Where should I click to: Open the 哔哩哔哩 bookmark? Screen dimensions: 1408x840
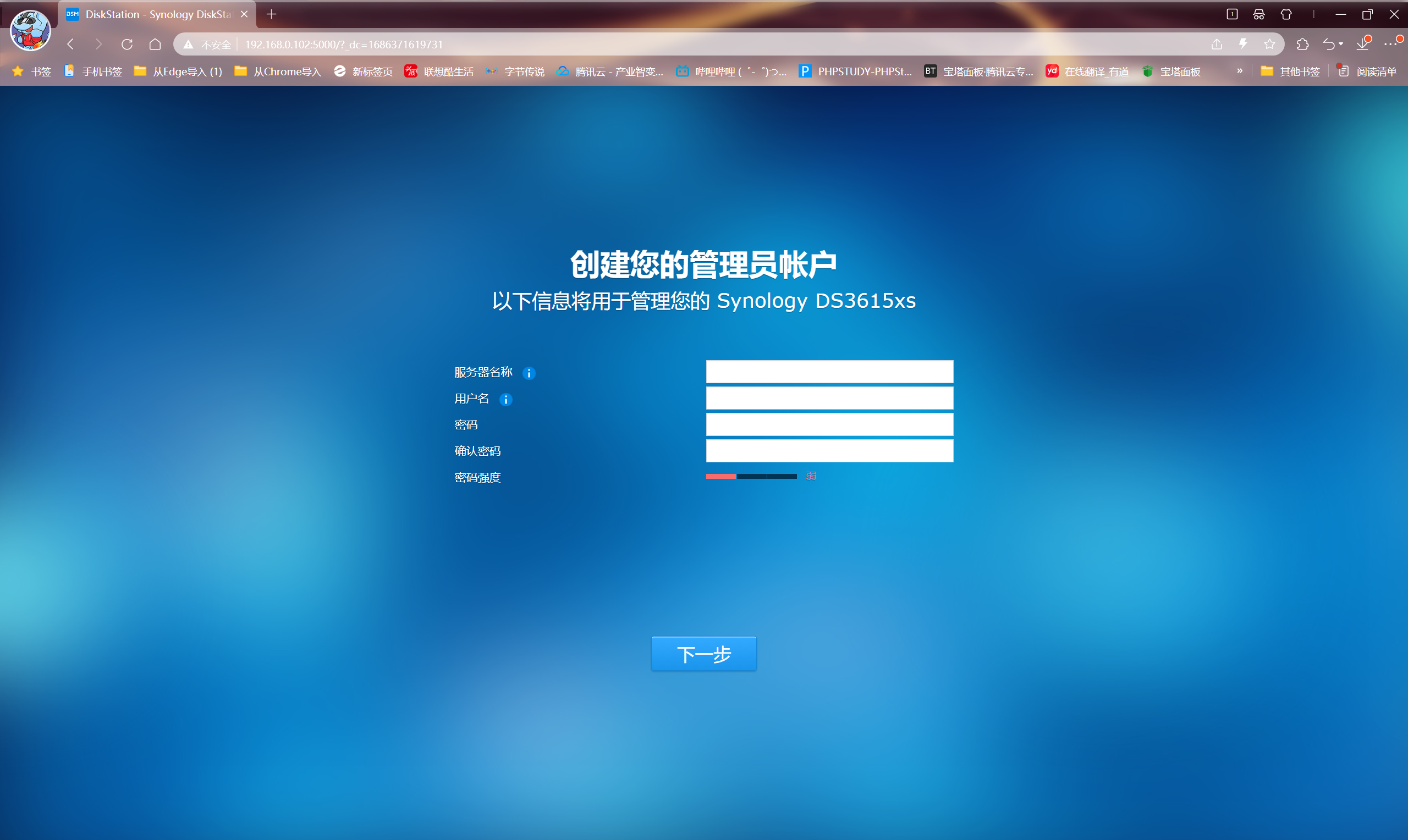[731, 71]
